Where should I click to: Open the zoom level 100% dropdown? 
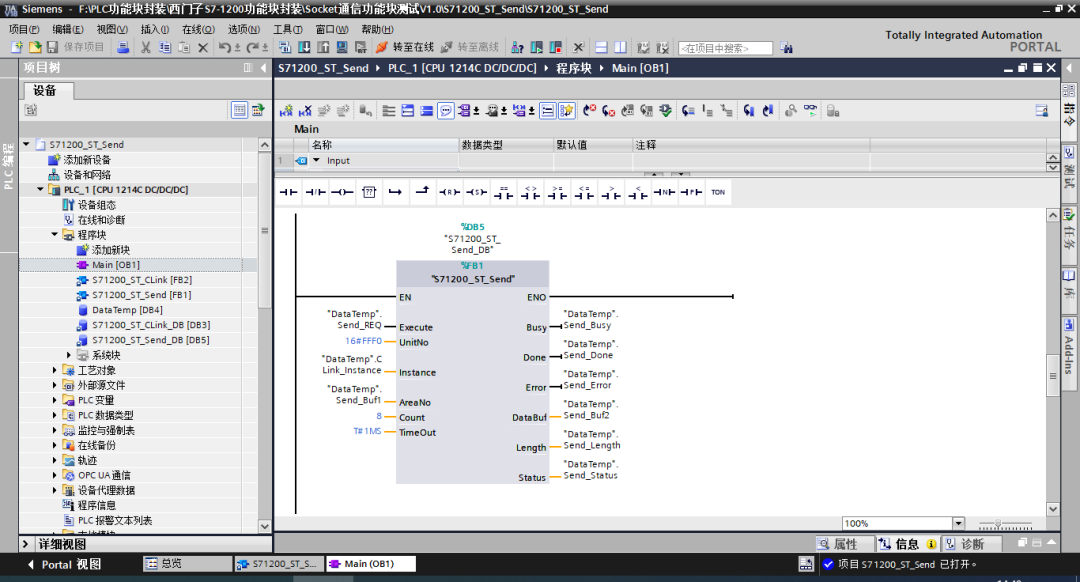957,523
